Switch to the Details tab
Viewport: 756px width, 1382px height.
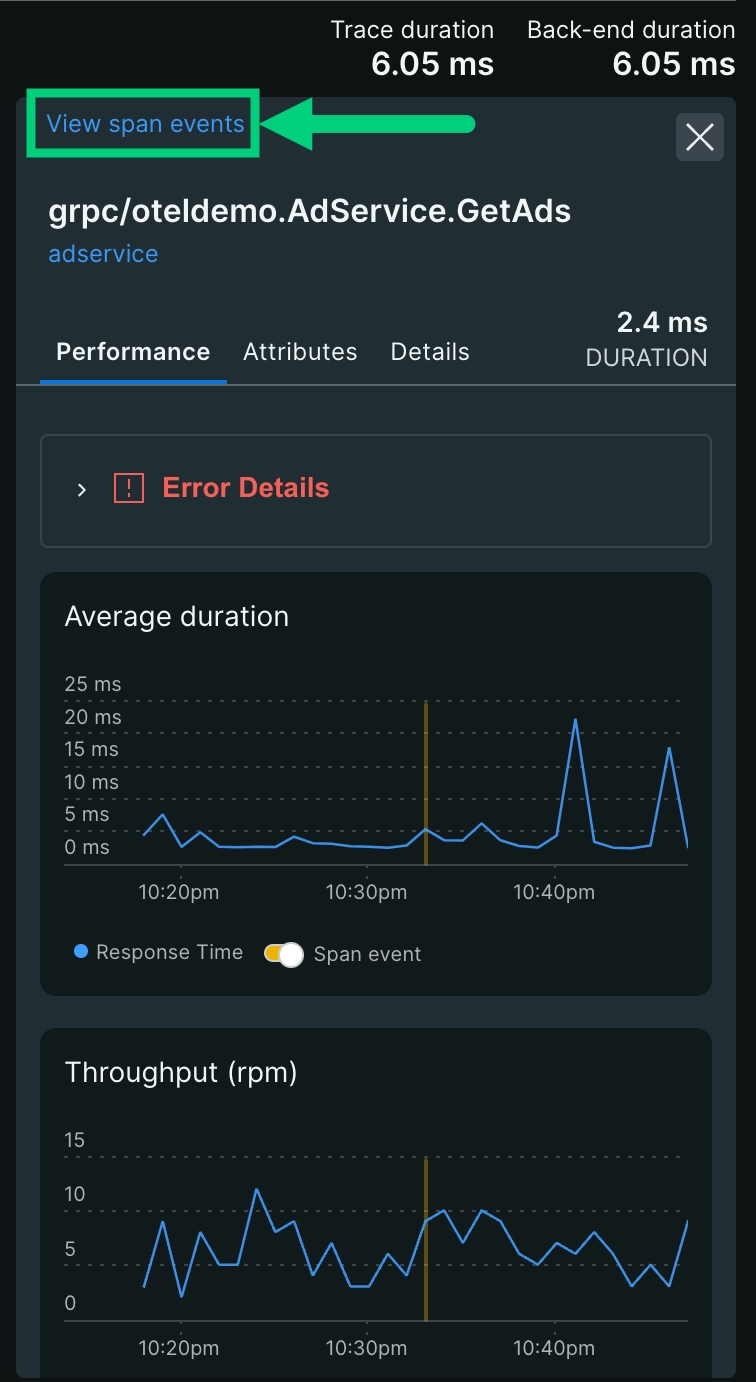pos(430,352)
